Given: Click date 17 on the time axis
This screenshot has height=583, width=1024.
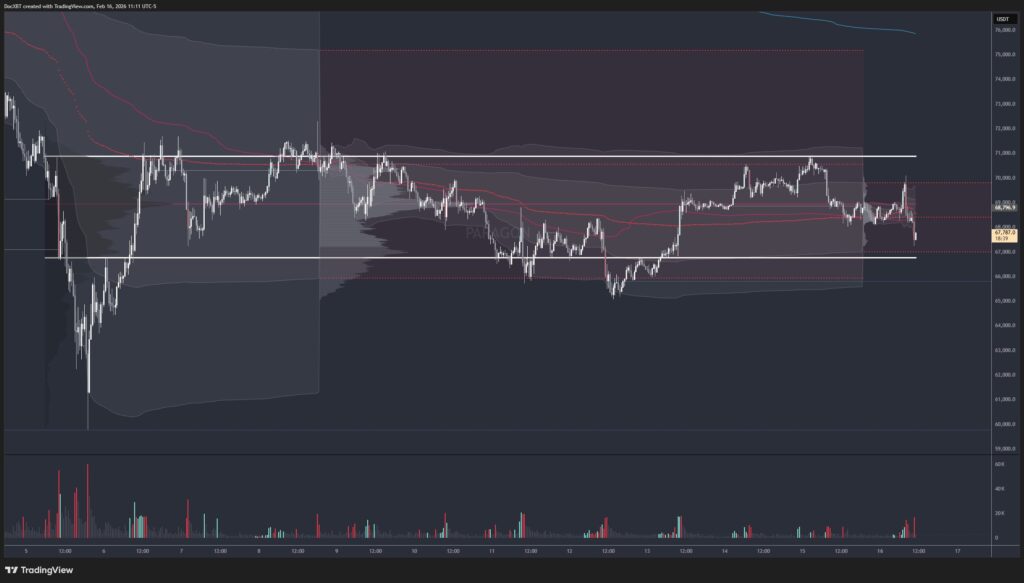Looking at the screenshot, I should click(x=957, y=551).
